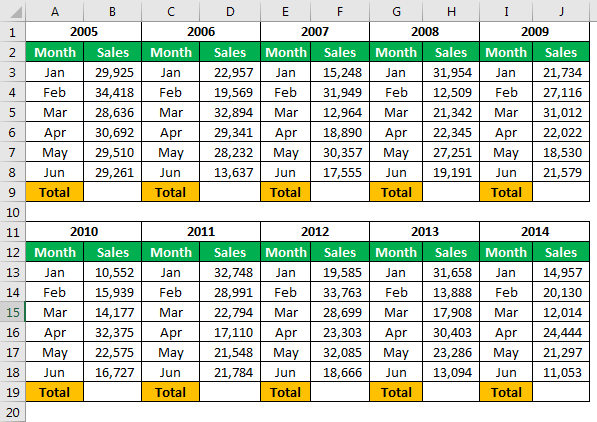Select the Sales header in cell B2
The image size is (597, 422).
point(112,52)
